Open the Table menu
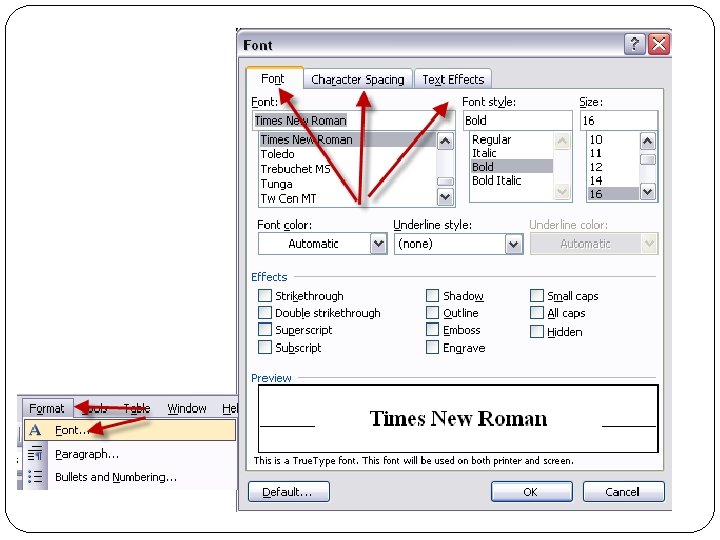Screen dimensions: 720x540 point(137,408)
